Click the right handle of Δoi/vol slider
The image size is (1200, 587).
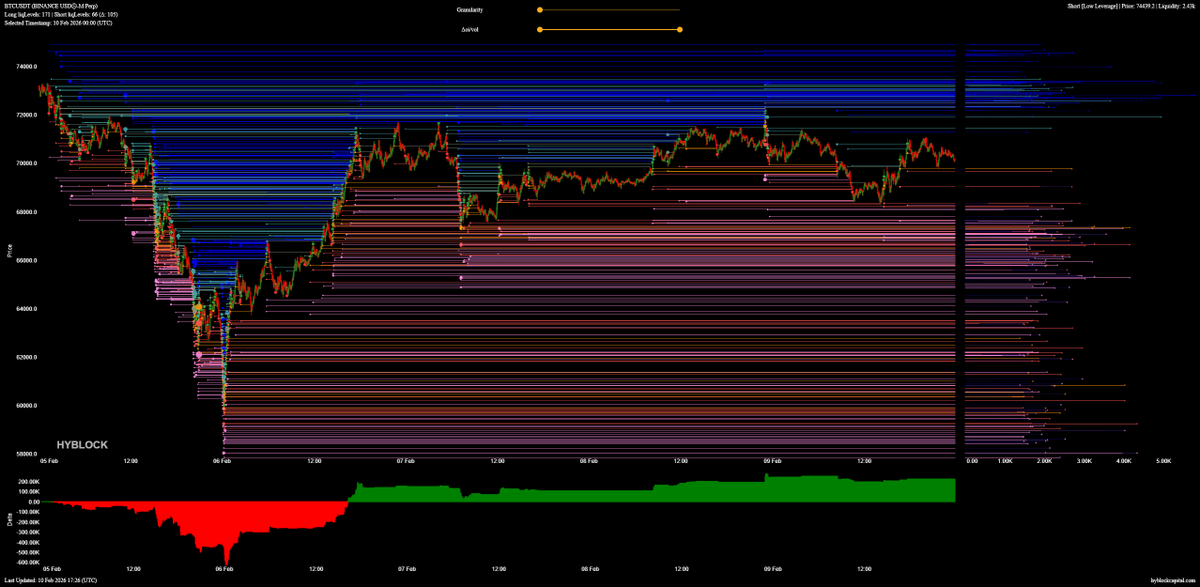pyautogui.click(x=680, y=29)
